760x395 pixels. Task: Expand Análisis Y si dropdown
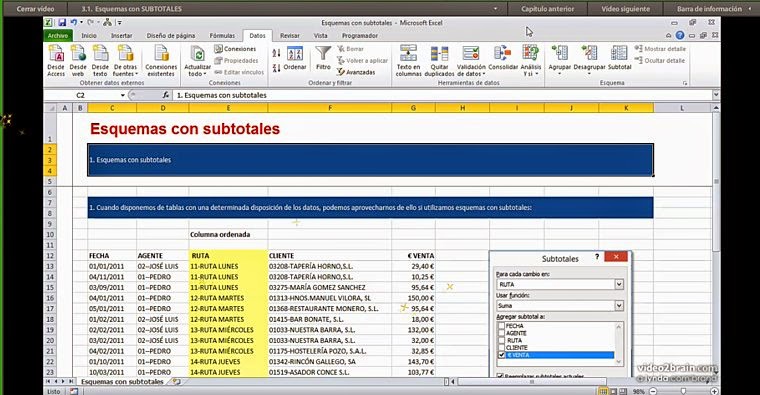[537, 74]
